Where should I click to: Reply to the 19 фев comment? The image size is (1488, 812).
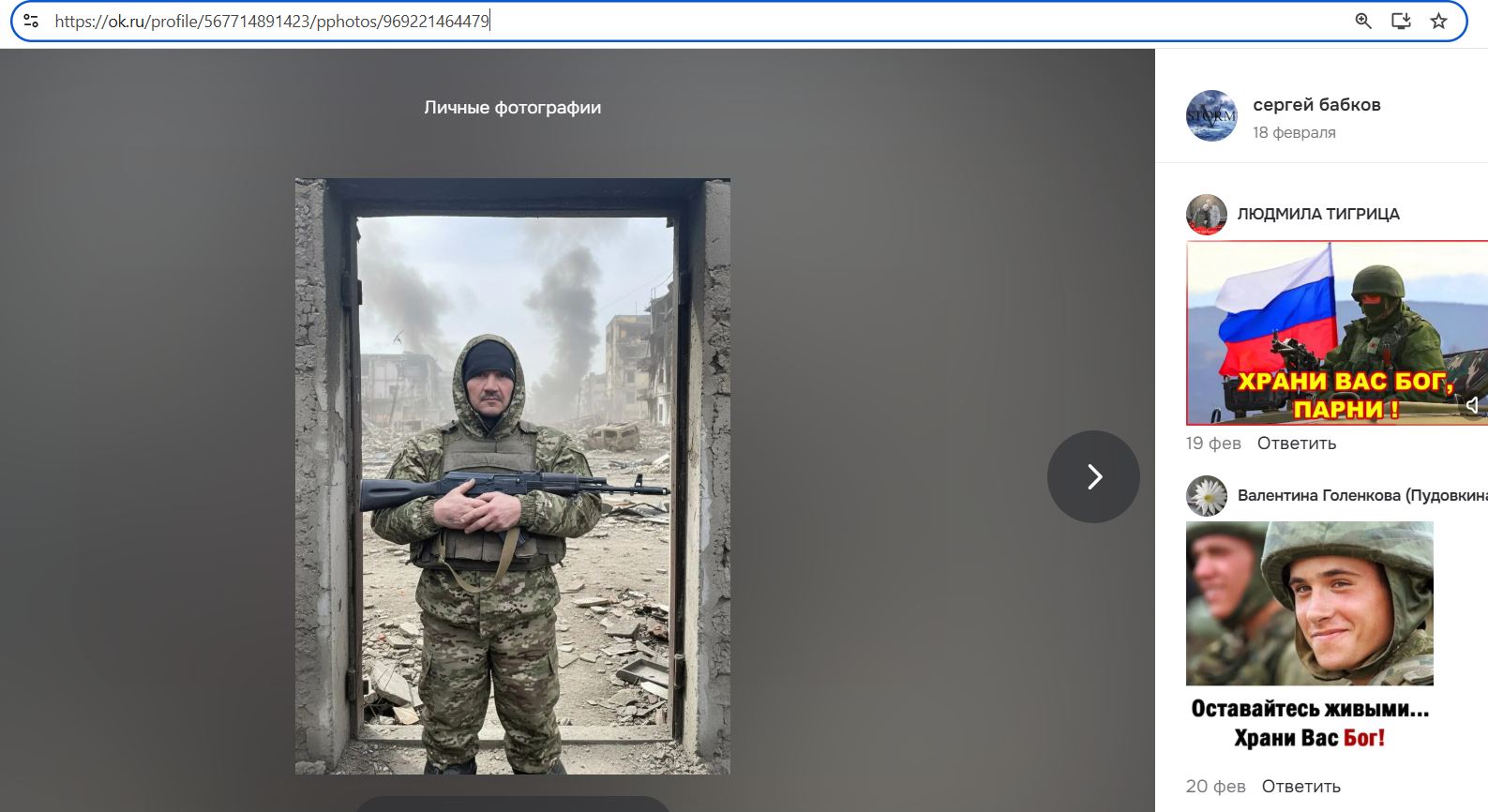pyautogui.click(x=1296, y=444)
